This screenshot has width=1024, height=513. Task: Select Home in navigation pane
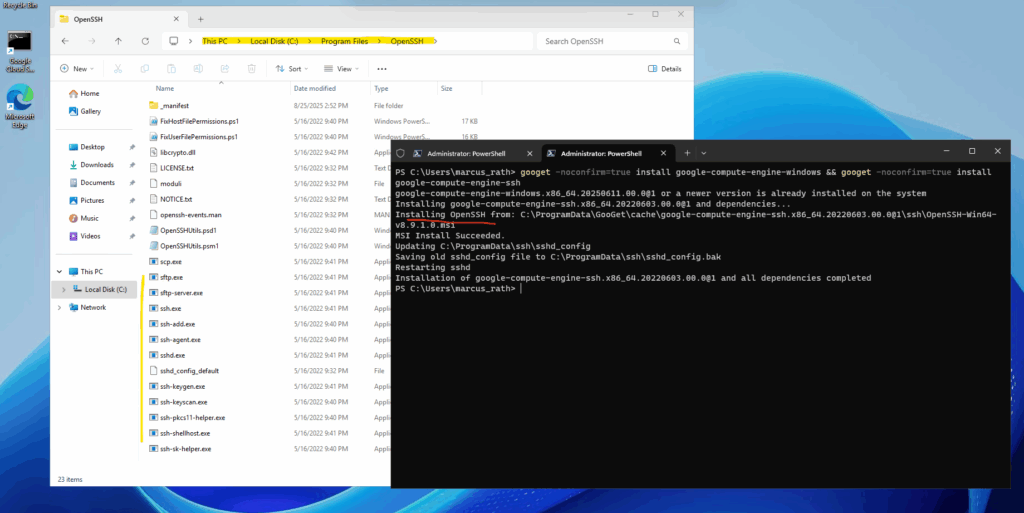click(84, 93)
